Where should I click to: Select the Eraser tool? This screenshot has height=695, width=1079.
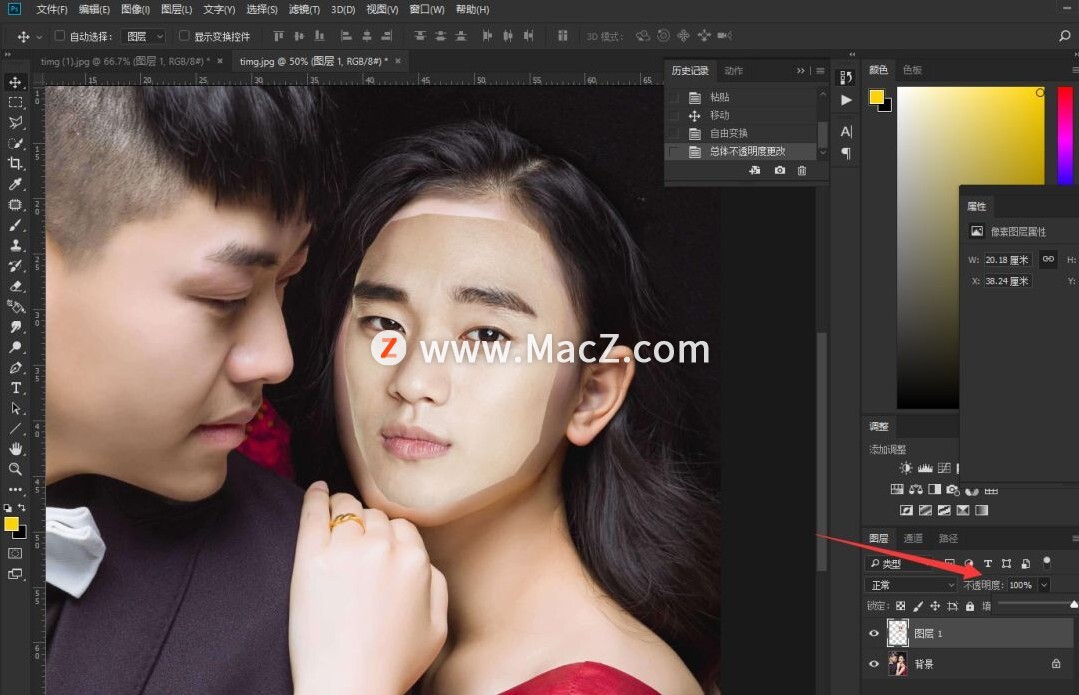15,286
